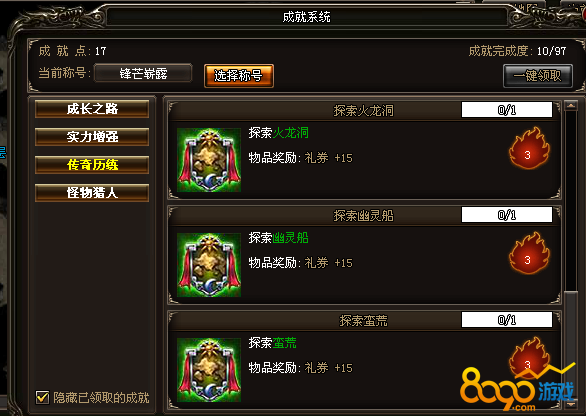This screenshot has width=586, height=416.
Task: Click the 探索幽灵船 achievement badge icon
Action: (x=209, y=265)
